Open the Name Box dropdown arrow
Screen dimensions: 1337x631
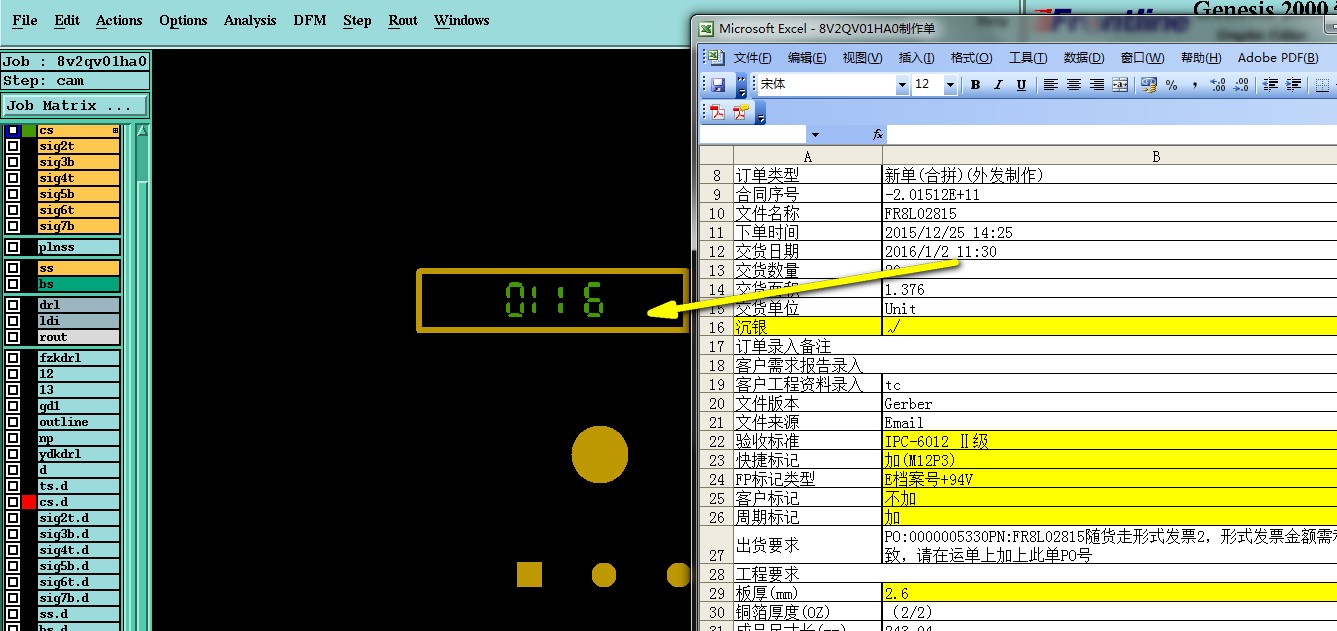815,135
